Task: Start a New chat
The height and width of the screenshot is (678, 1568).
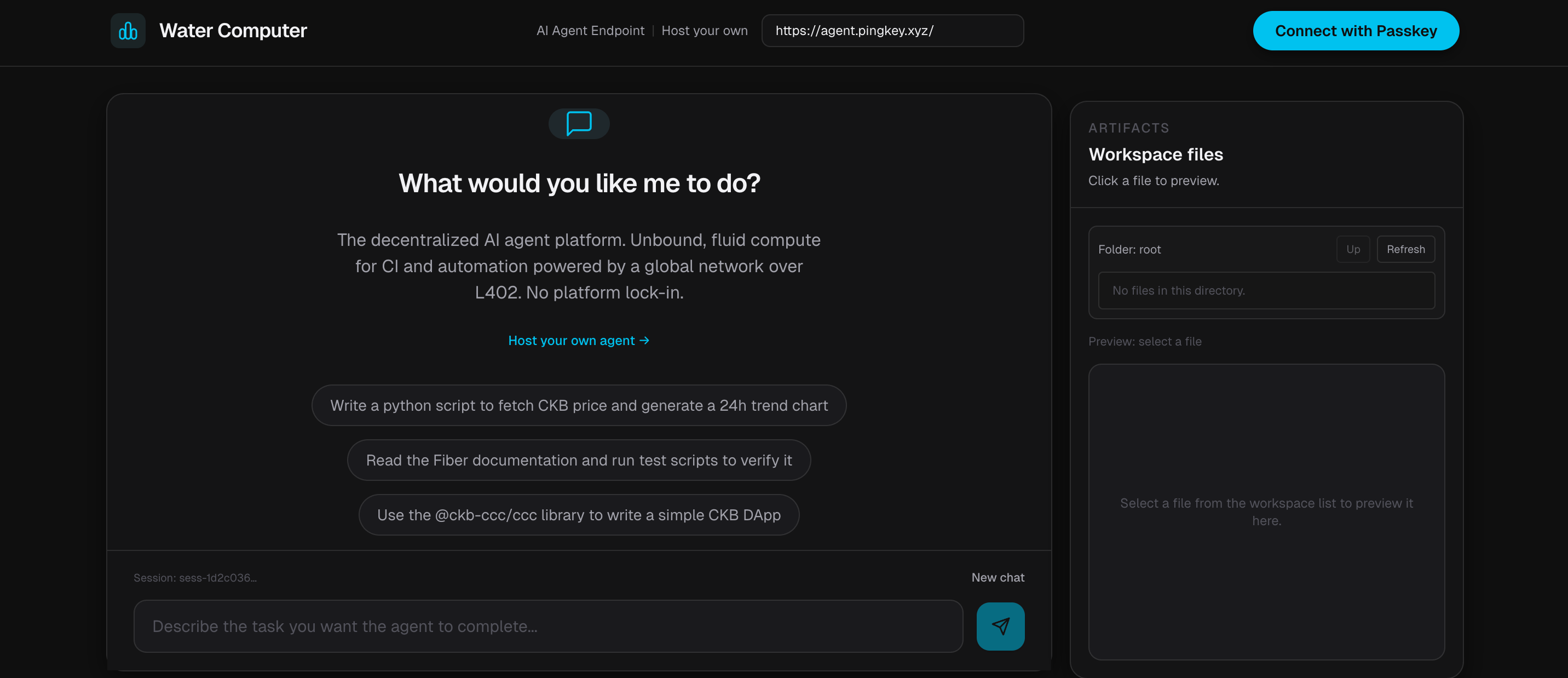Action: (998, 578)
